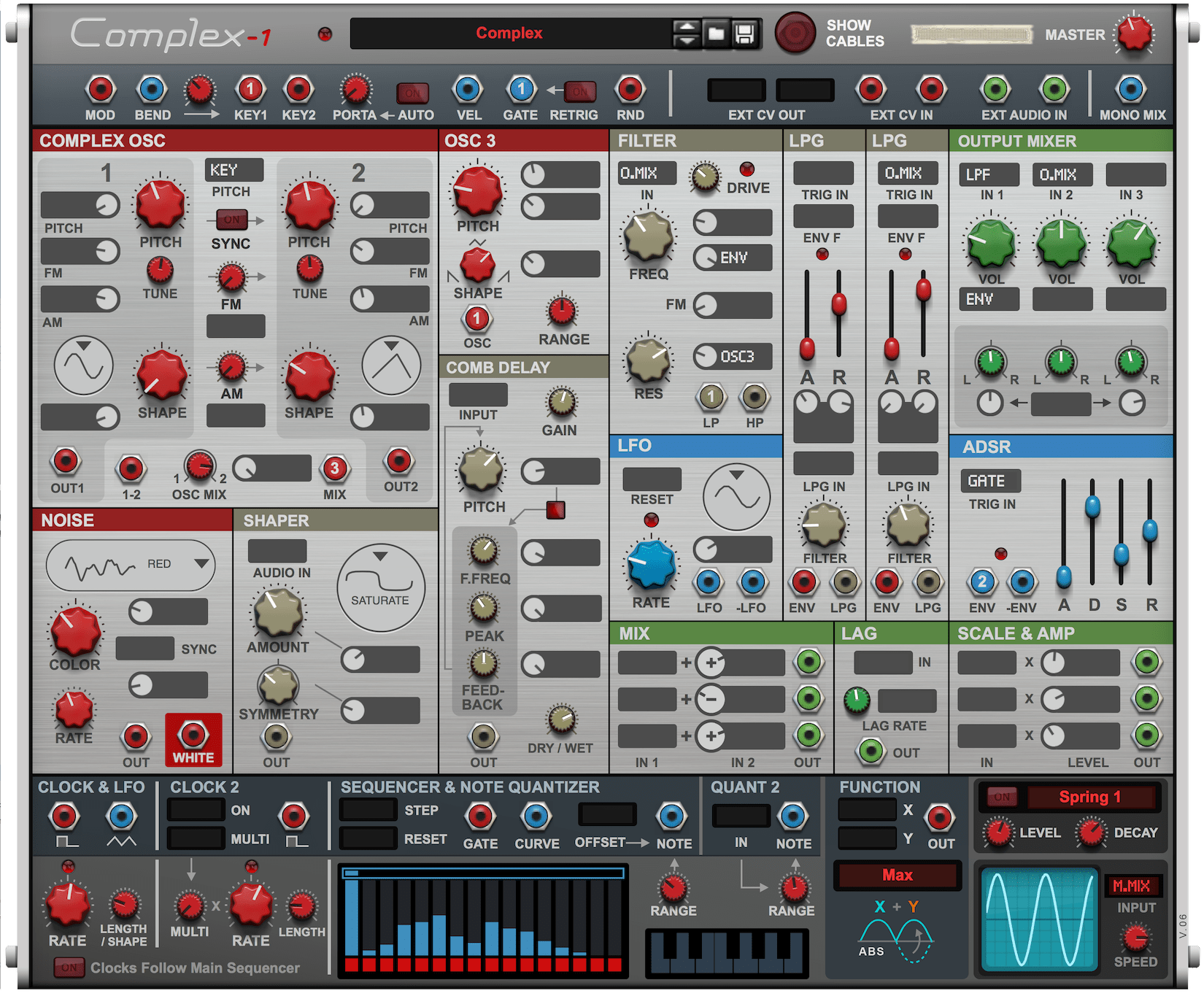This screenshot has height=996, width=1204.
Task: Click the ADSR Sustain slider handle
Action: [1121, 555]
